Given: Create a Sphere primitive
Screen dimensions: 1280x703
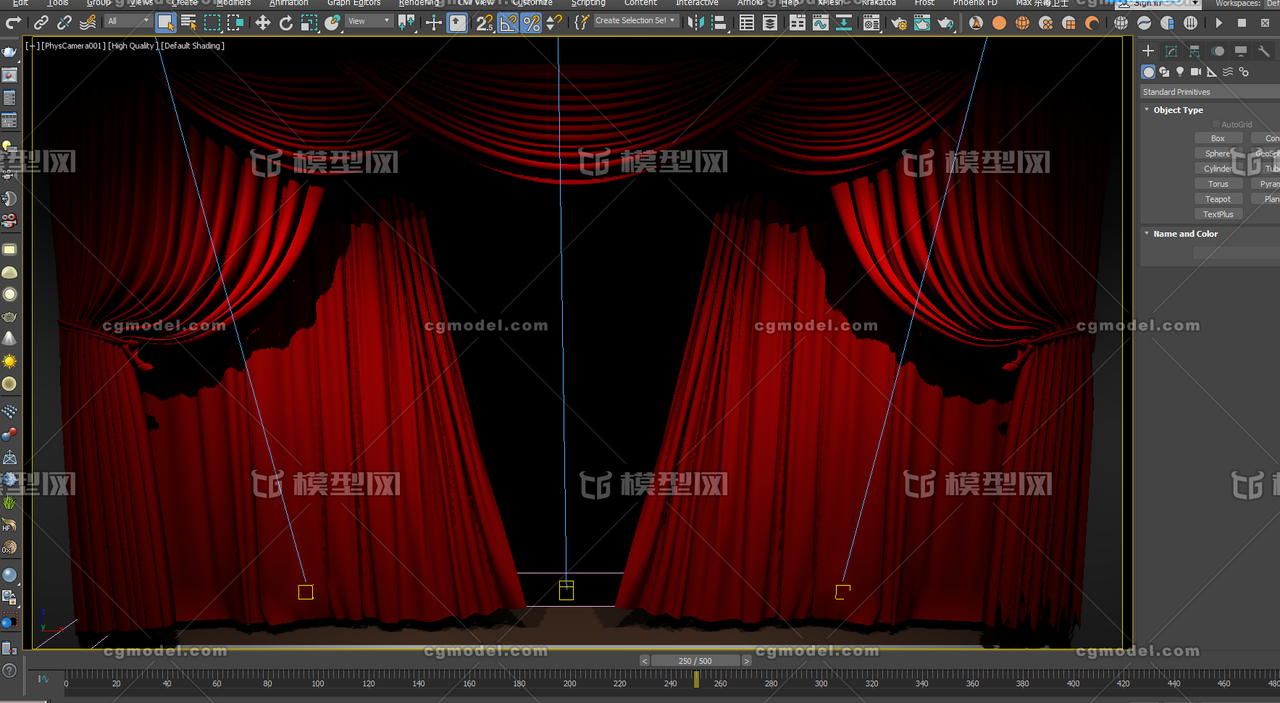Looking at the screenshot, I should click(1217, 154).
